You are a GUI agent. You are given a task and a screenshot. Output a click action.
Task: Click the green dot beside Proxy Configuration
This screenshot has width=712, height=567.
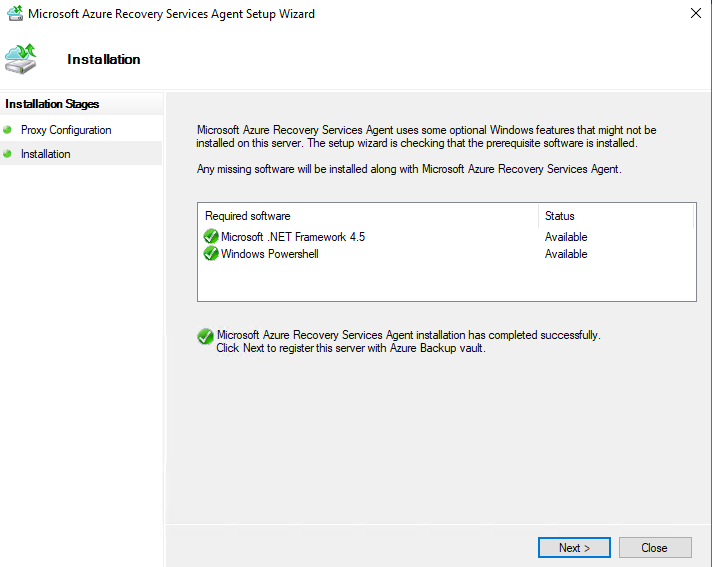(x=7, y=130)
